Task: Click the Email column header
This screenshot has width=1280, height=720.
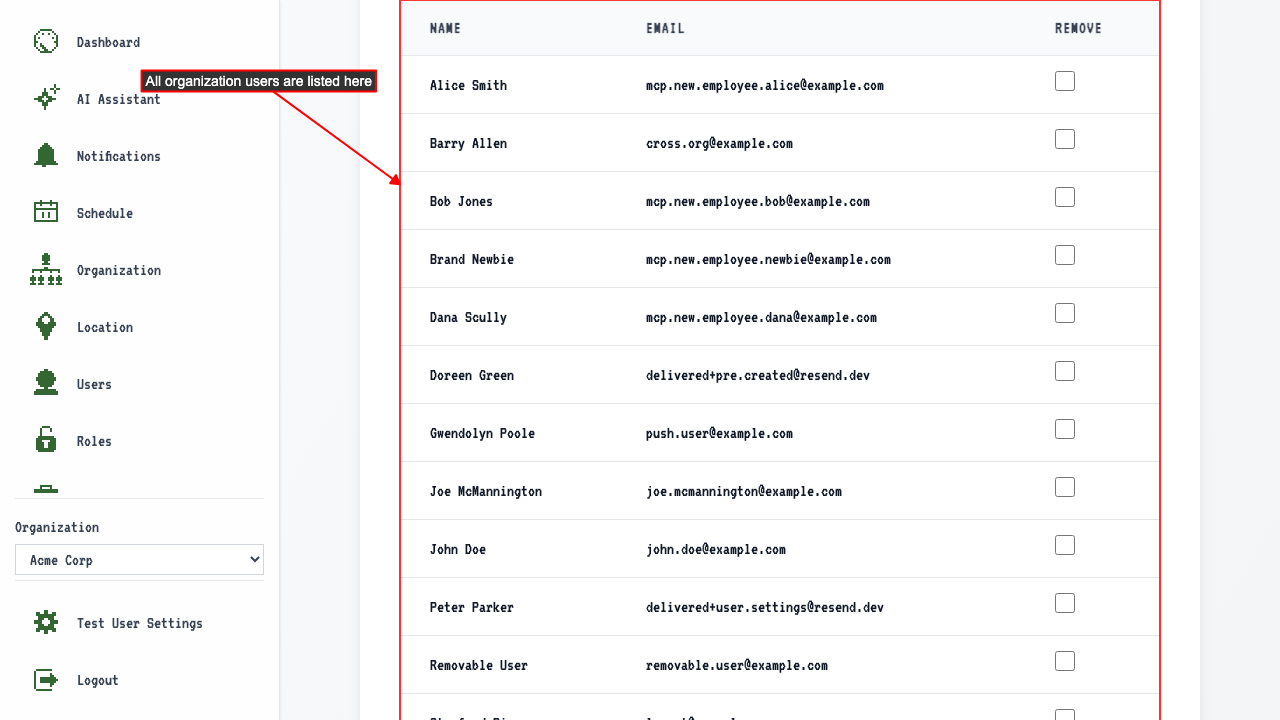Action: [x=665, y=28]
